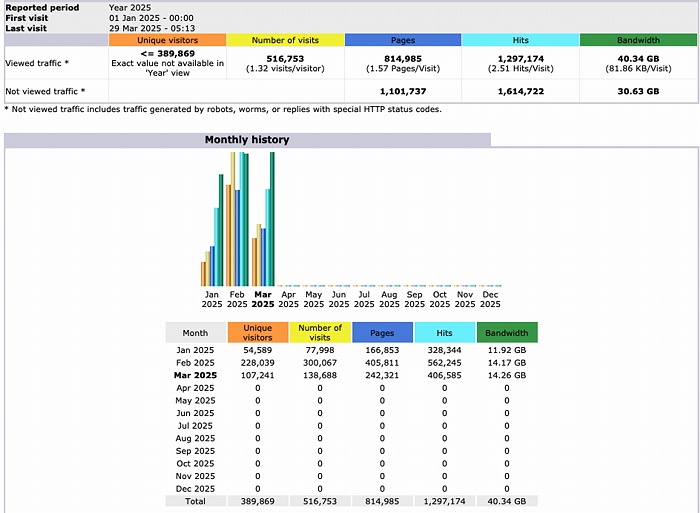Click the green Bandwidth header in summary table

pyautogui.click(x=637, y=40)
